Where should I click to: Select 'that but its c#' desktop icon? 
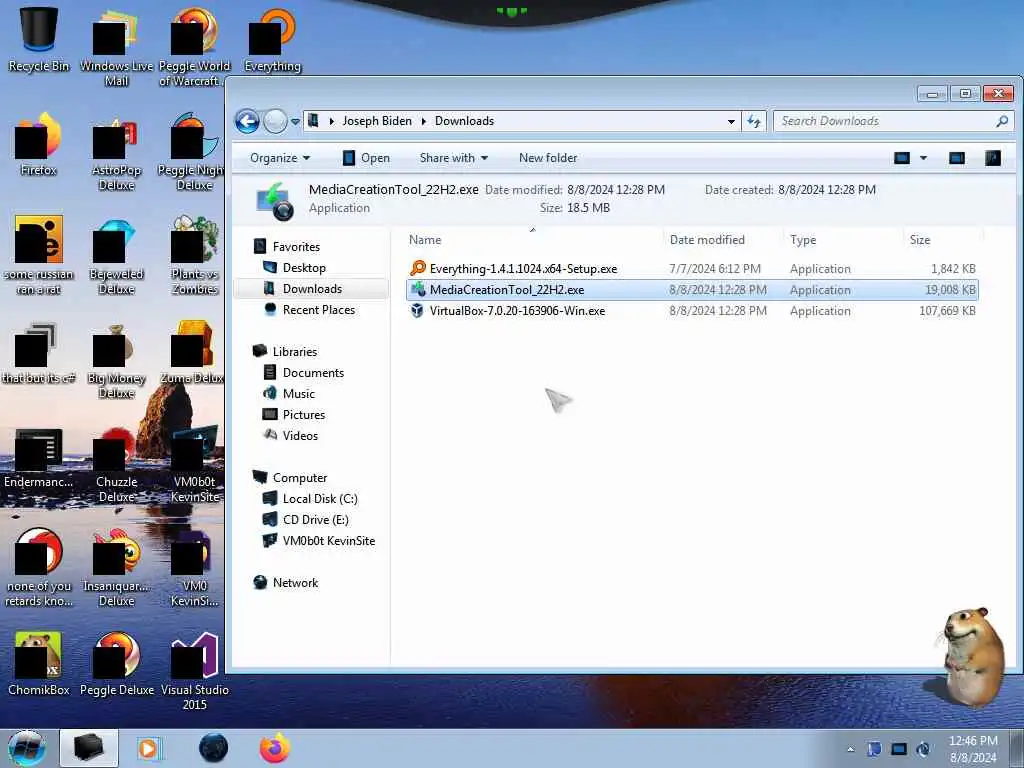point(39,353)
